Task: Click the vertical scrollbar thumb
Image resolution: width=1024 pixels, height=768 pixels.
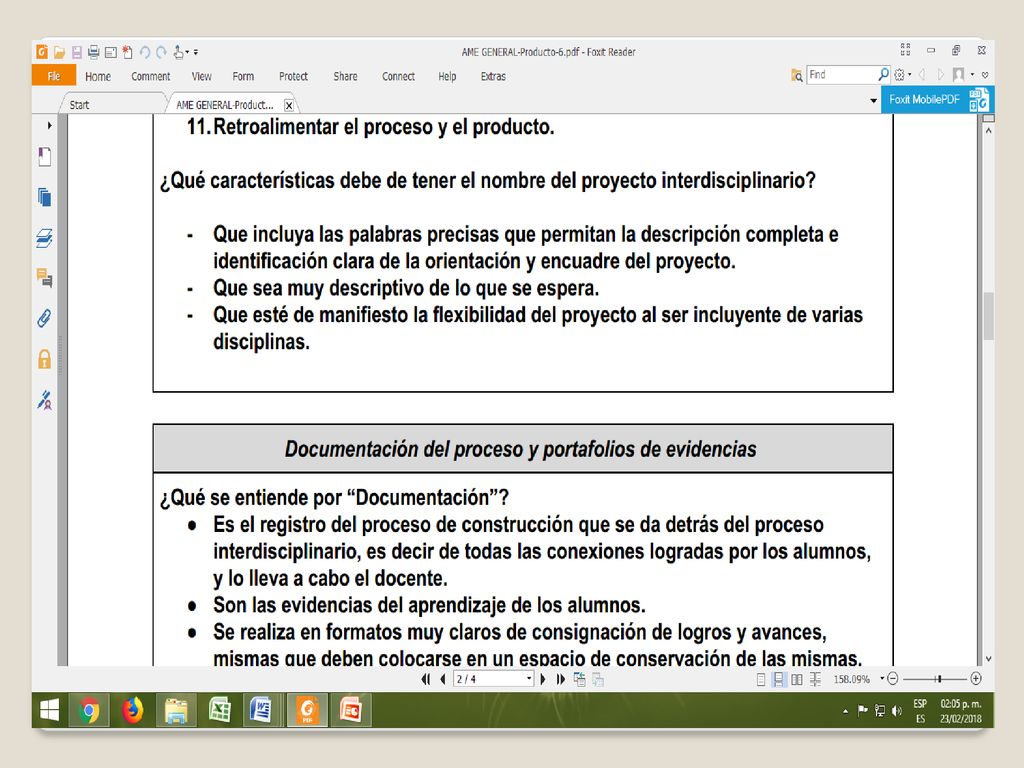Action: coord(989,316)
